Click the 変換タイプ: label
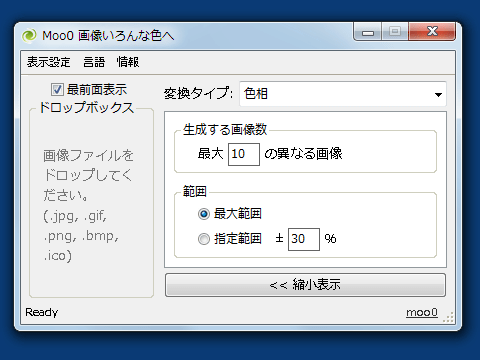The image size is (480, 360). click(x=198, y=93)
